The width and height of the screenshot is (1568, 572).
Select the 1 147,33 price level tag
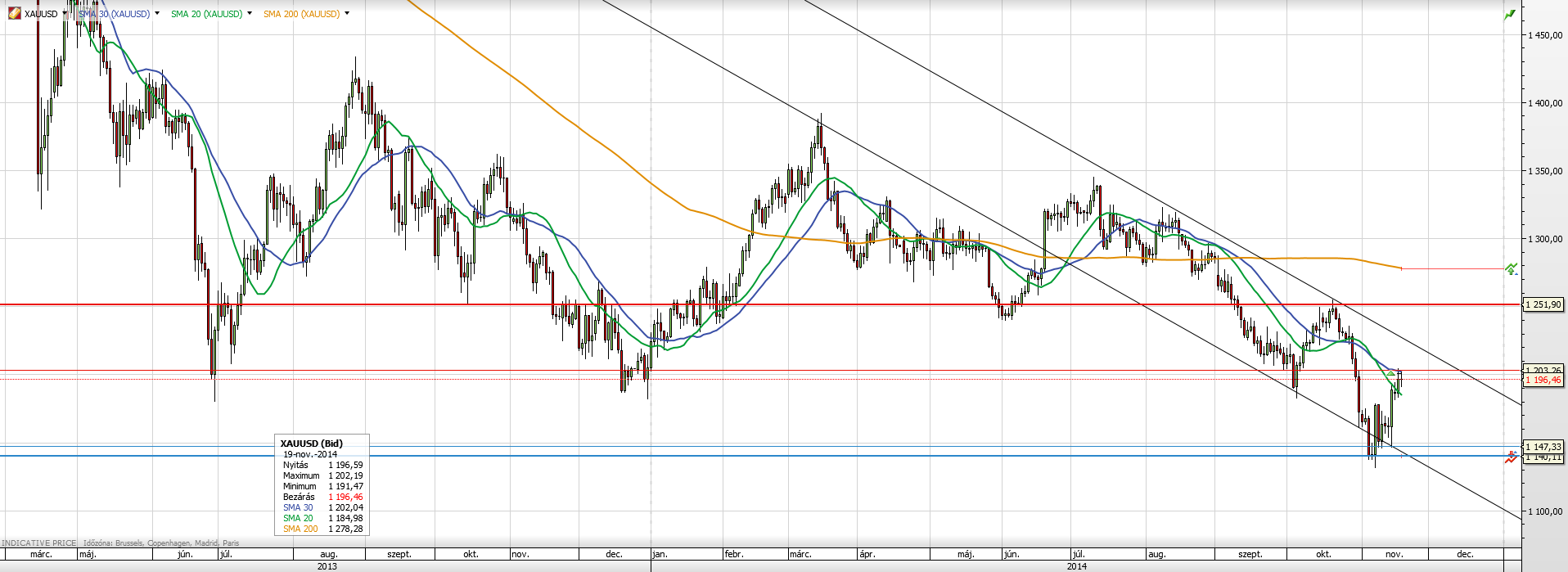1543,447
